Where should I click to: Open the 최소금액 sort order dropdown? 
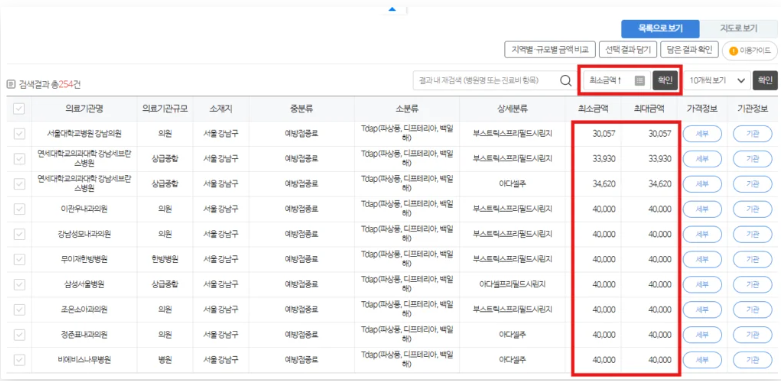pyautogui.click(x=617, y=80)
